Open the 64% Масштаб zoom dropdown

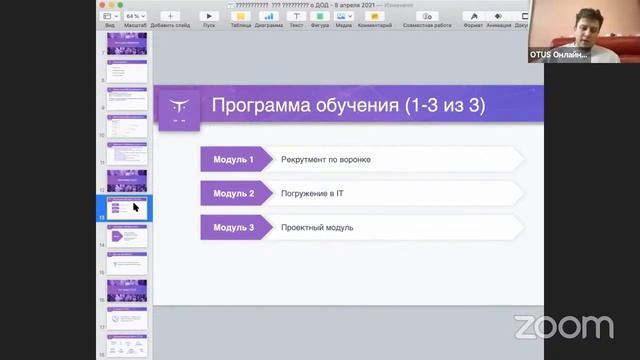[136, 16]
